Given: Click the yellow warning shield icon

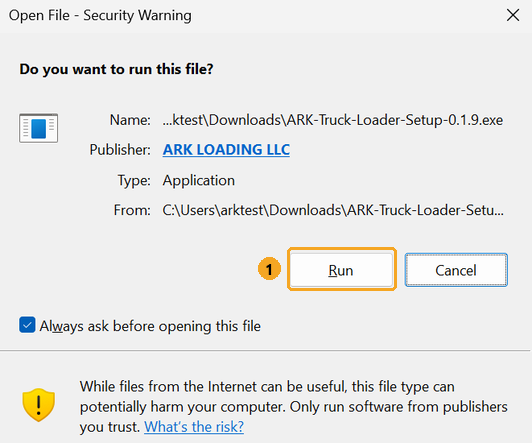Looking at the screenshot, I should tap(39, 405).
